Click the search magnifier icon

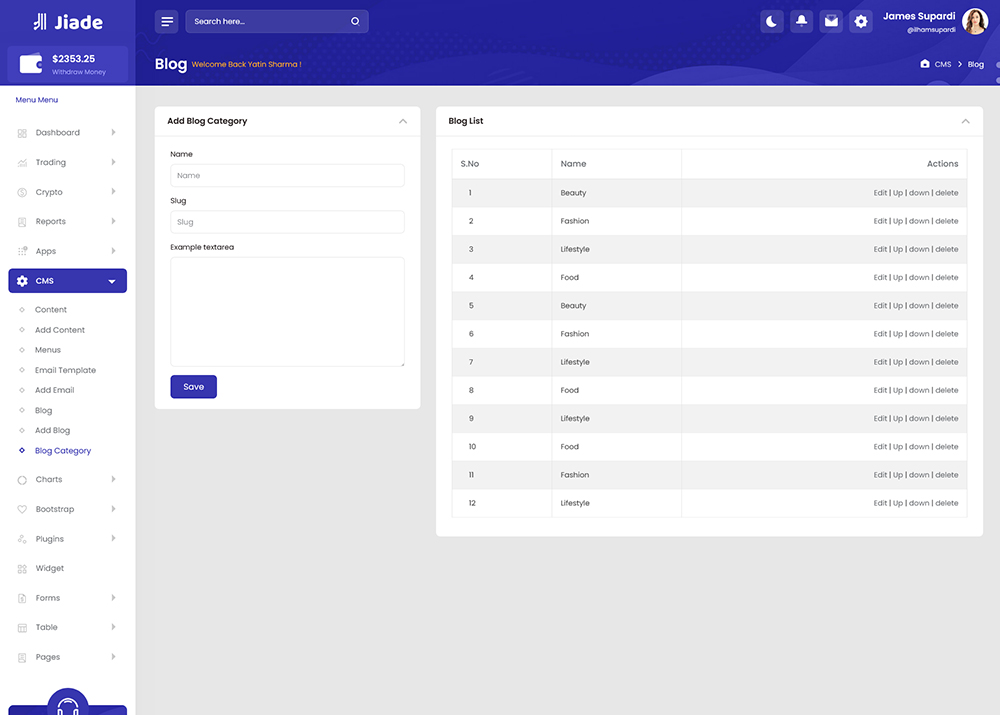pos(355,21)
